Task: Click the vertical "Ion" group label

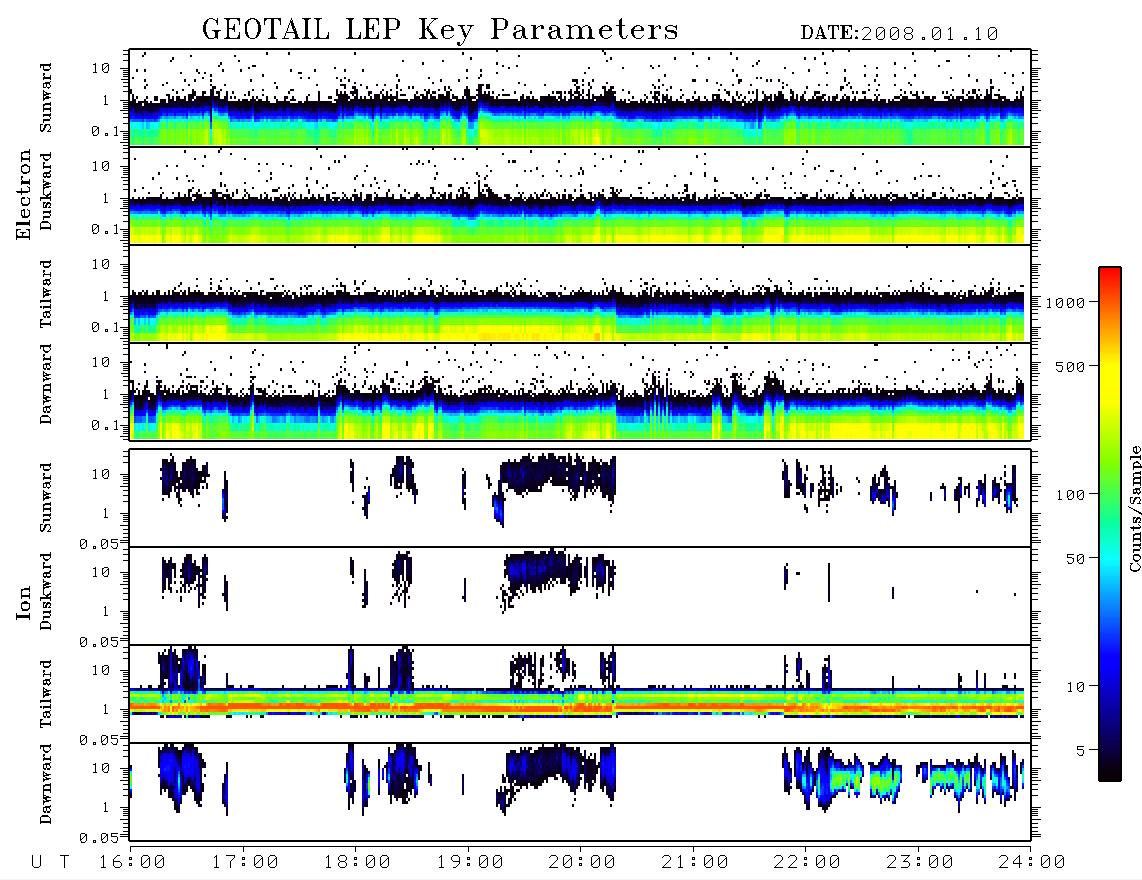Action: 24,603
